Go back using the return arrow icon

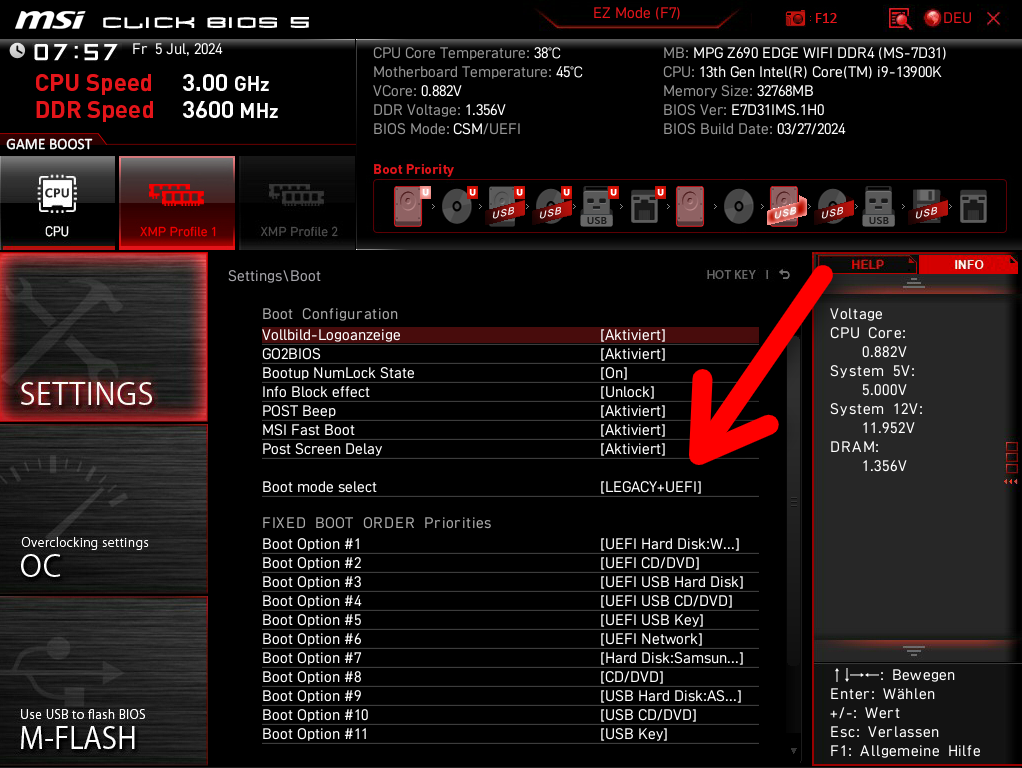(x=785, y=274)
